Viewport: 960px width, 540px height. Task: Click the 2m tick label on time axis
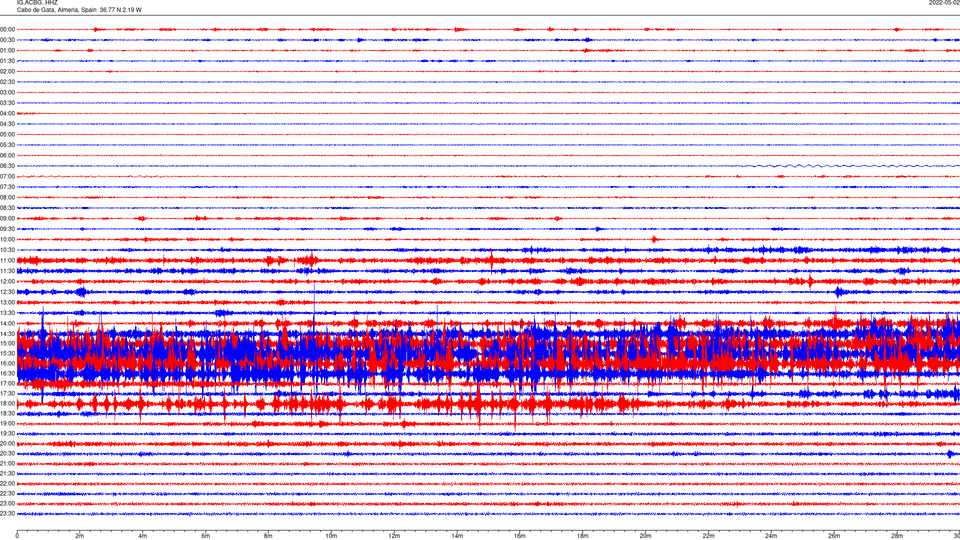(80, 536)
